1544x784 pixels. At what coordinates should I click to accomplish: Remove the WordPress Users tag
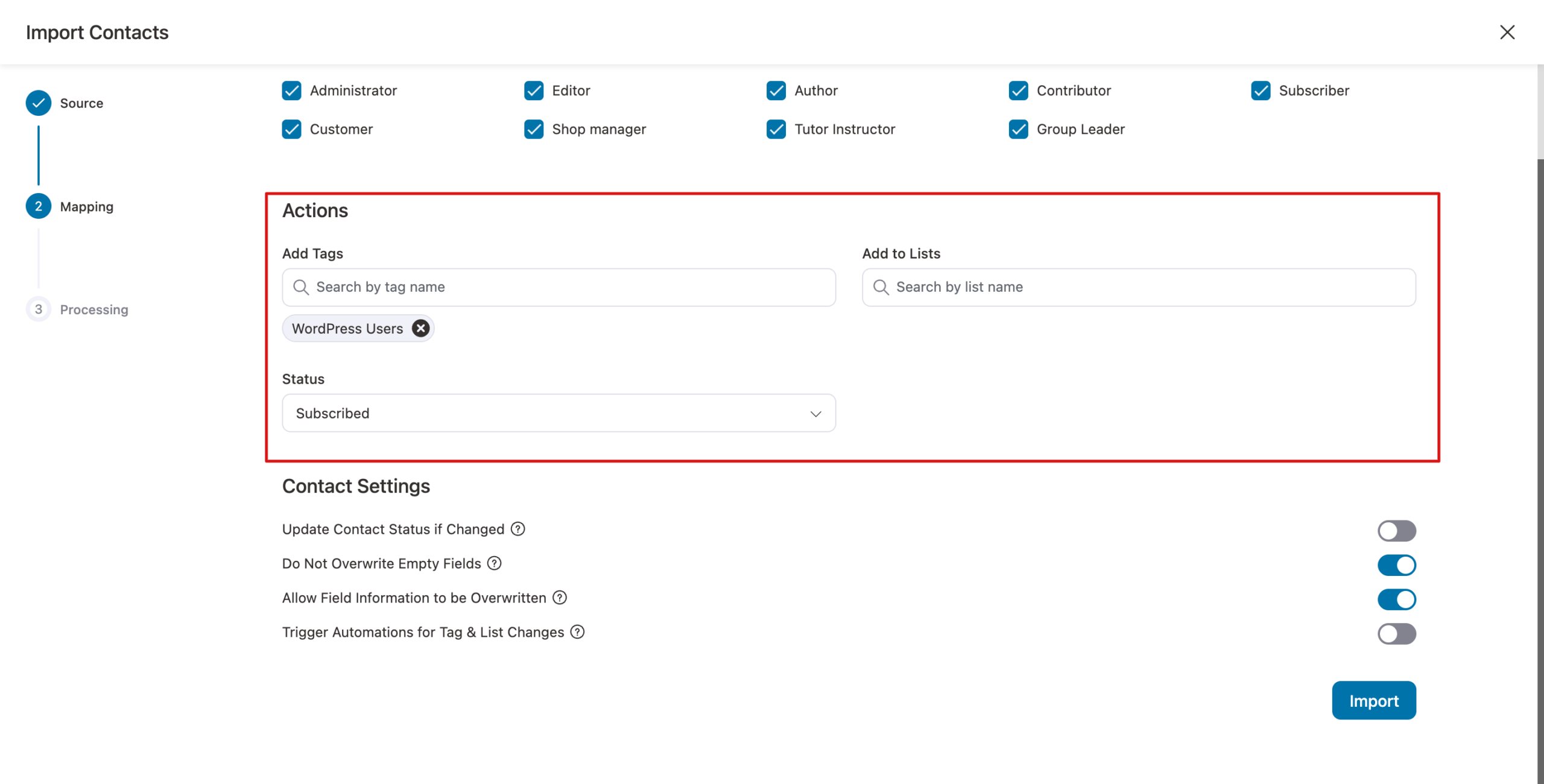[x=421, y=328]
